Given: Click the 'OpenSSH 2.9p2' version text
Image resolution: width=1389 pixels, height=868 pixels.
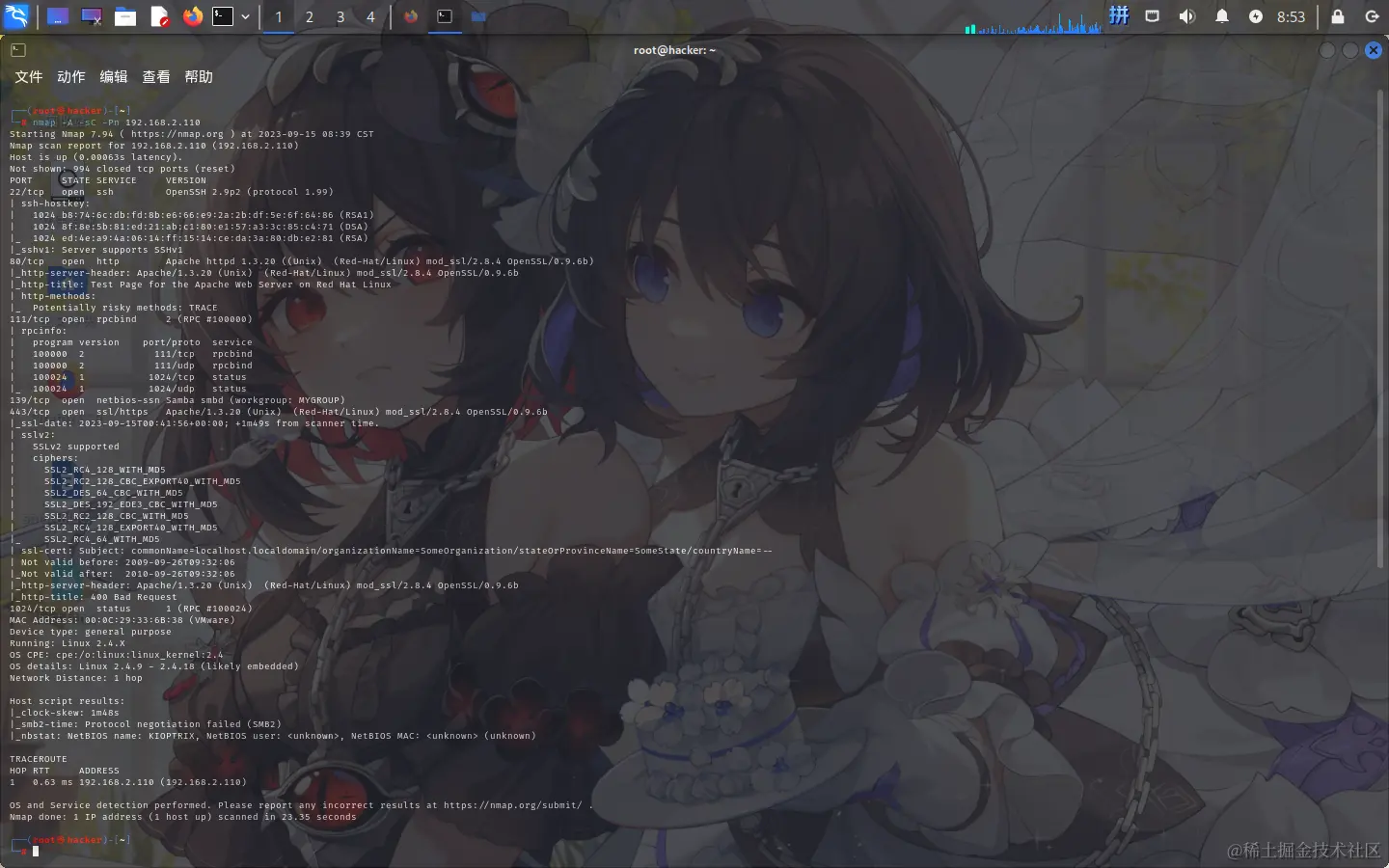Looking at the screenshot, I should [205, 192].
